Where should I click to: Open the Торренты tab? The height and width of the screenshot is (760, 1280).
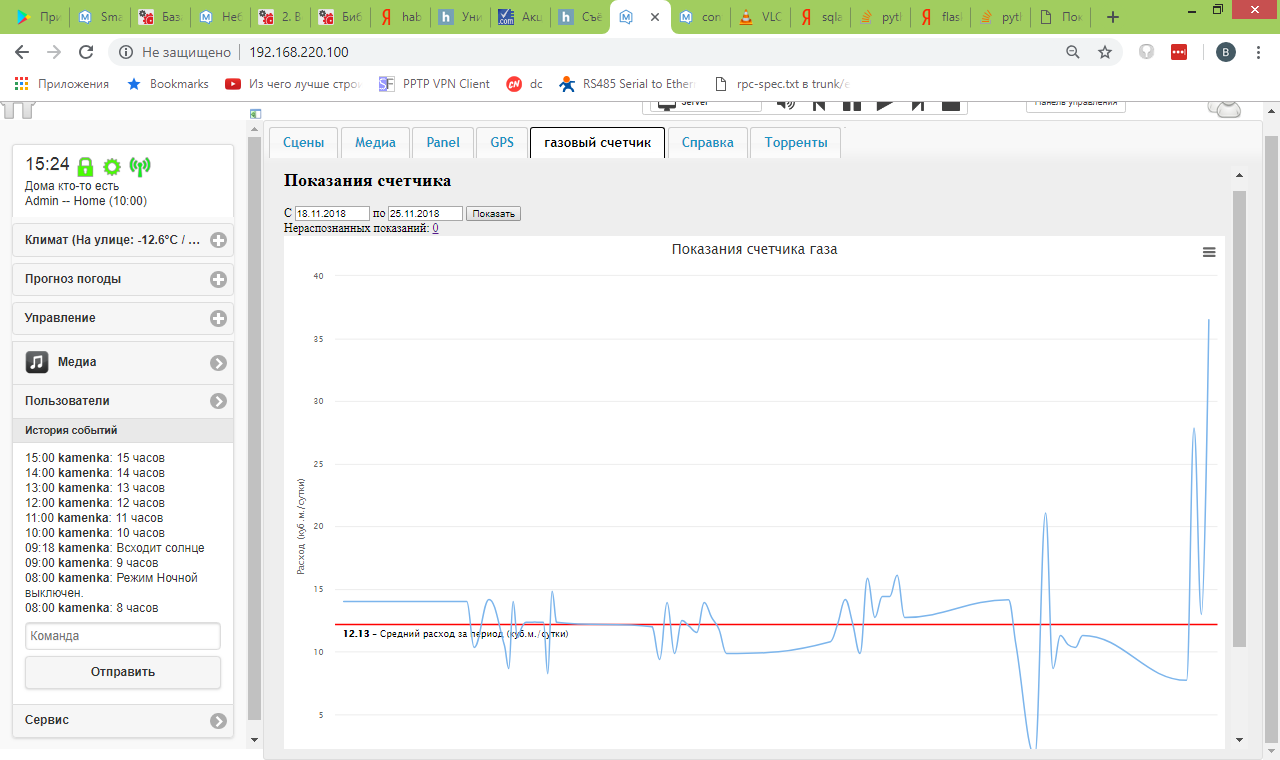(795, 143)
